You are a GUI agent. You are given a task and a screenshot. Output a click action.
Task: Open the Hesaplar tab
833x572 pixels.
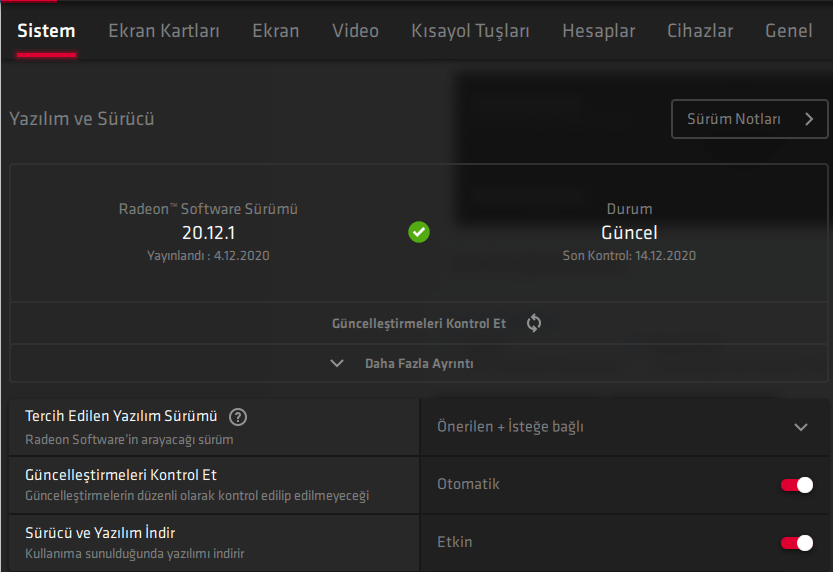(599, 31)
